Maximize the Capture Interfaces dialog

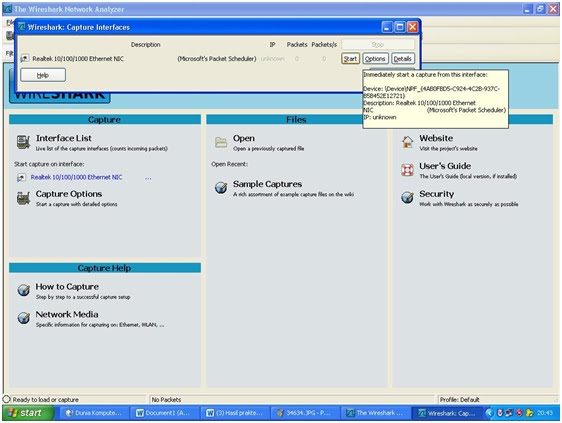pyautogui.click(x=400, y=27)
